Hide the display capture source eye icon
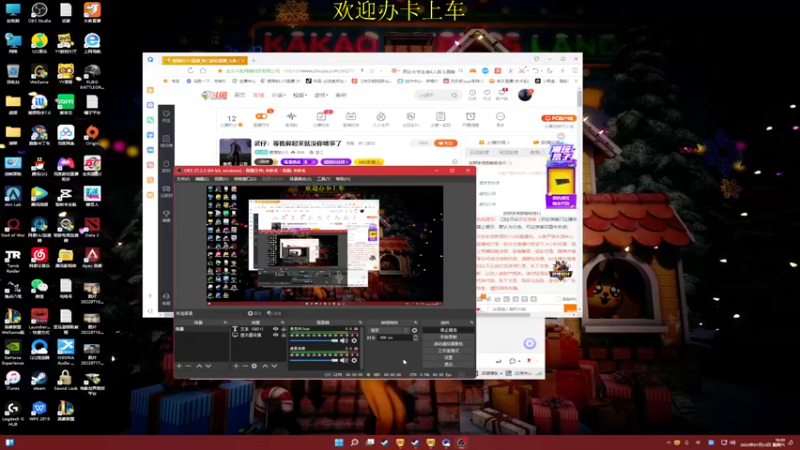 click(x=276, y=335)
